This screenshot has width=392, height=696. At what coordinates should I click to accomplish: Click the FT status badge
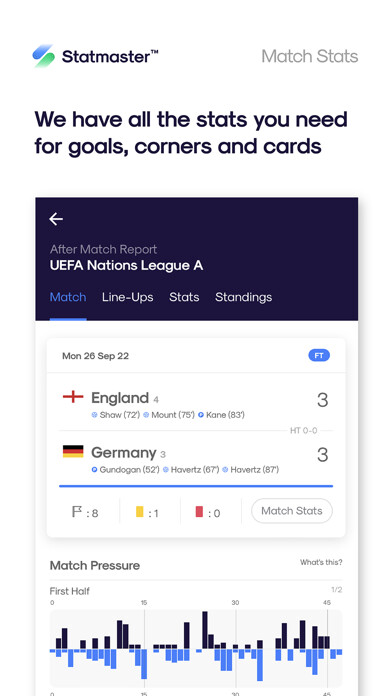click(x=319, y=356)
